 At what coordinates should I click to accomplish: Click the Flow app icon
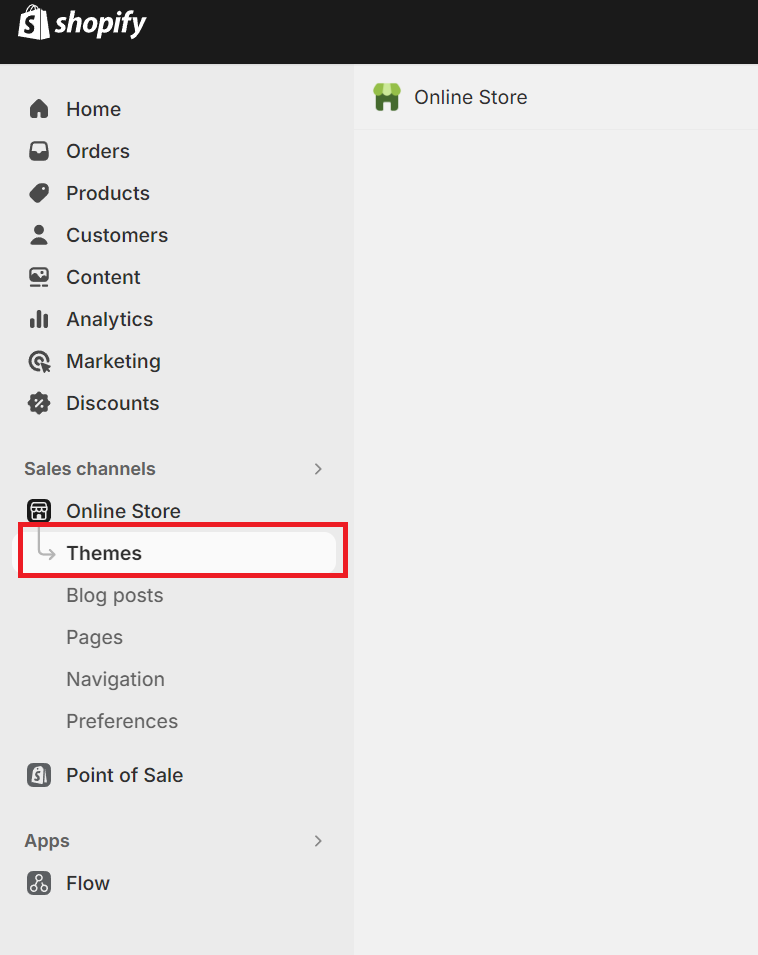click(x=39, y=883)
